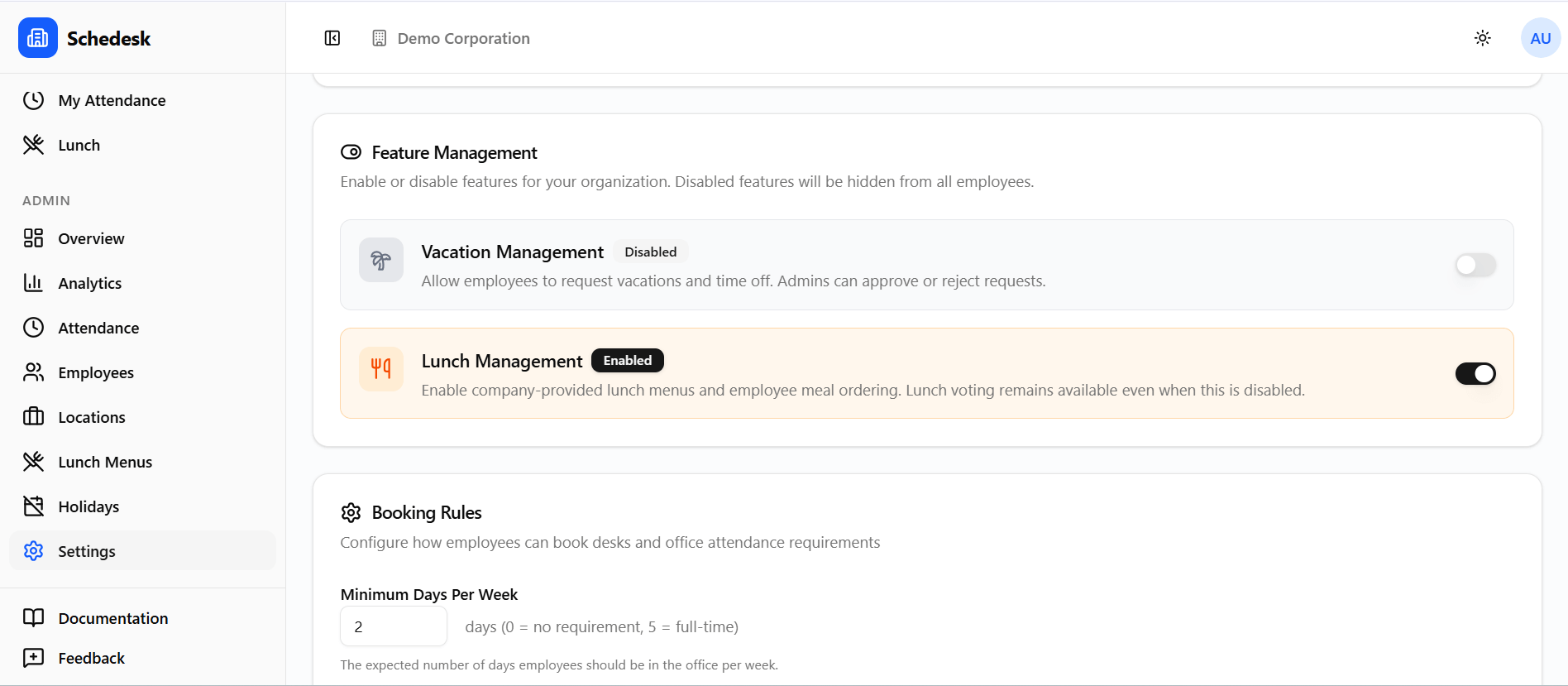The width and height of the screenshot is (1568, 686).
Task: Click the admin Attendance clock icon
Action: (33, 328)
